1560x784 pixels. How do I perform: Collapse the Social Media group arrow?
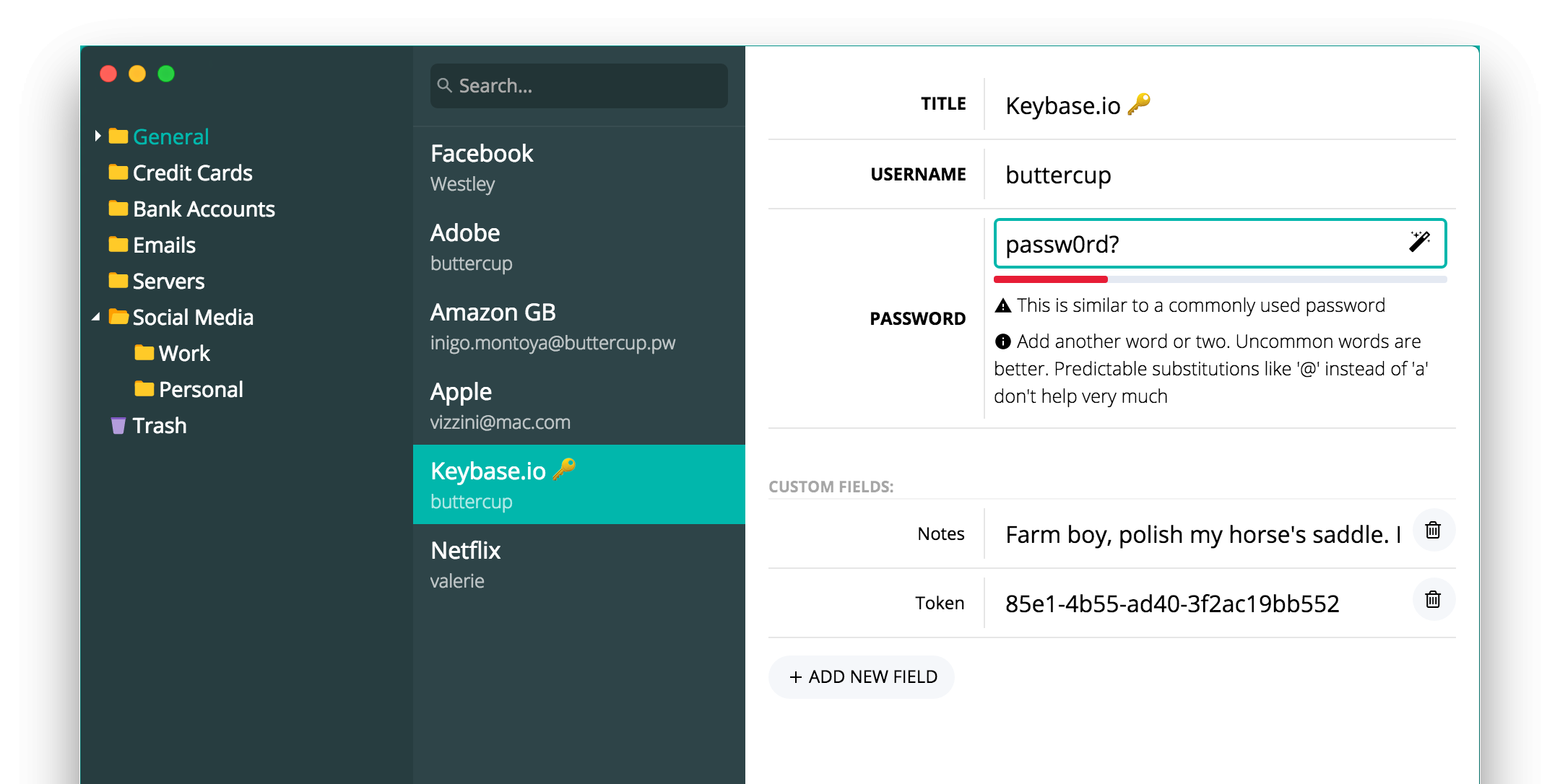point(96,317)
